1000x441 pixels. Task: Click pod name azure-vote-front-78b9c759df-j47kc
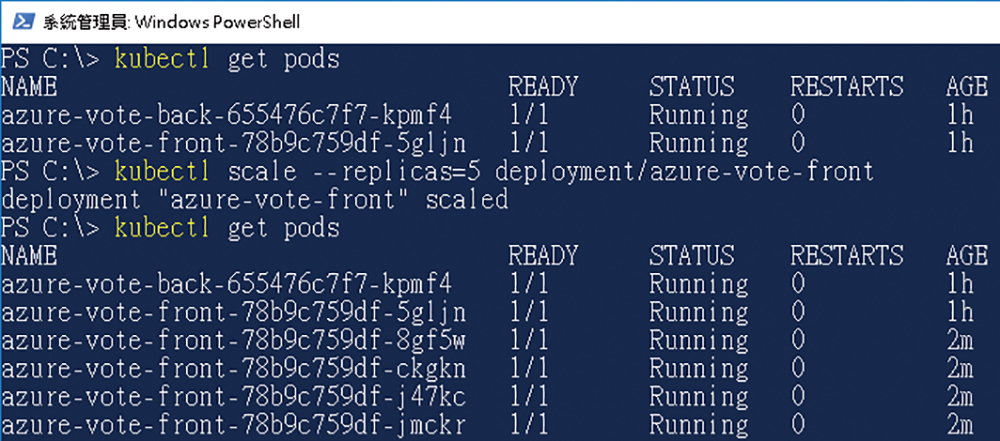233,396
